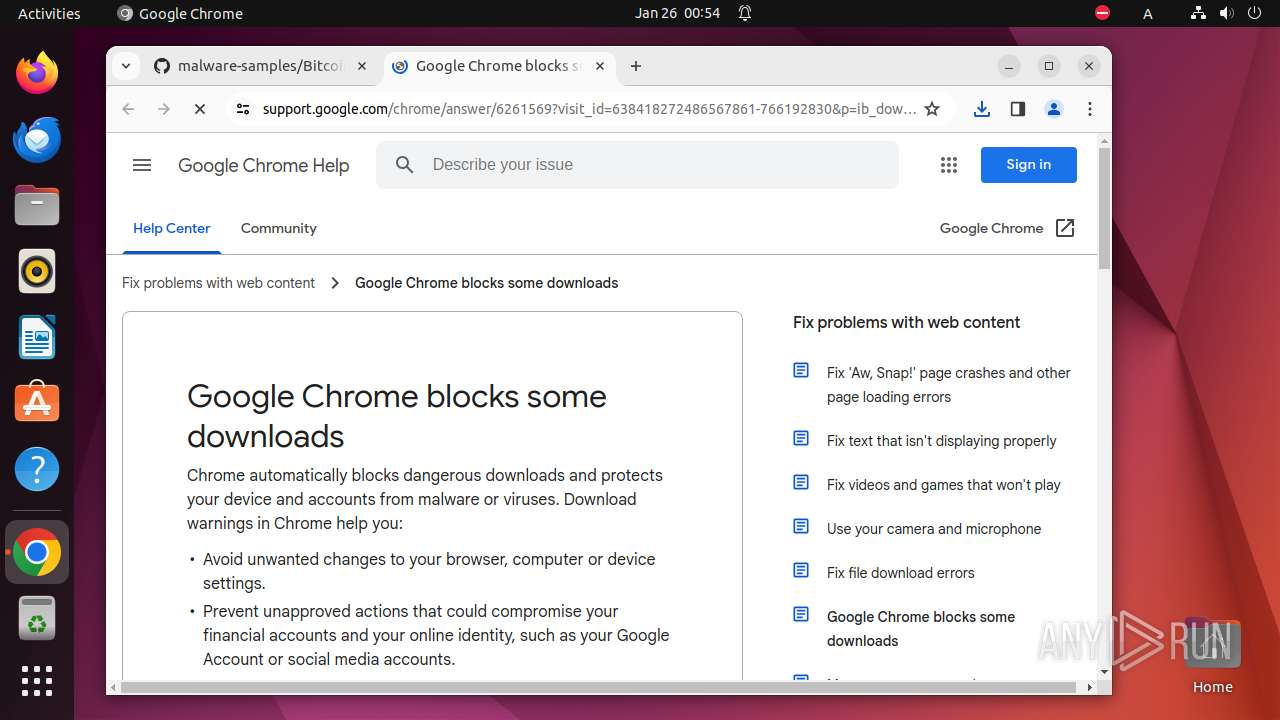Open the power system tray icon
This screenshot has width=1280, height=720.
click(1254, 13)
